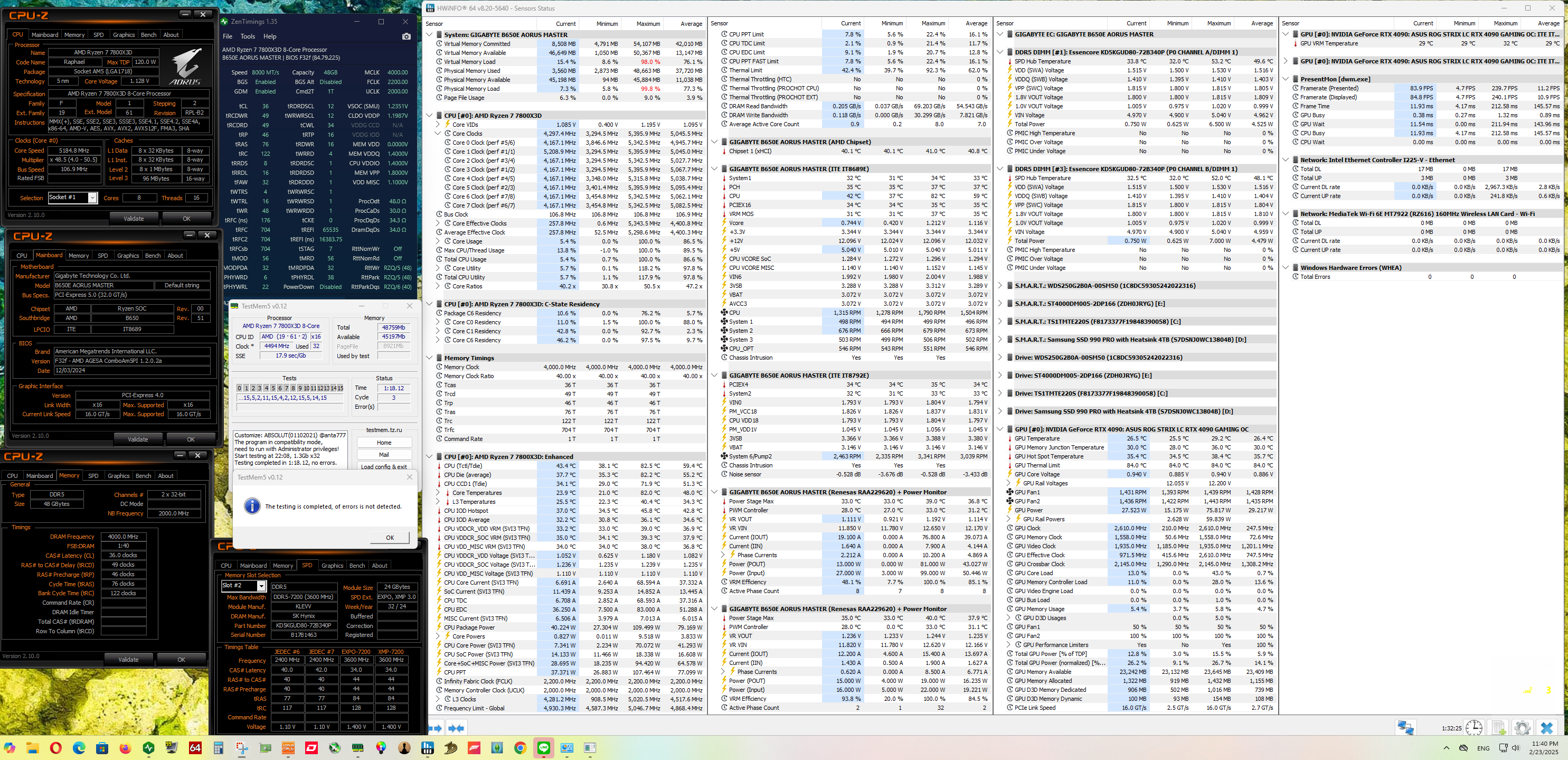Click AIDA64 red 64 taskbar icon
The width and height of the screenshot is (1568, 760).
195,748
